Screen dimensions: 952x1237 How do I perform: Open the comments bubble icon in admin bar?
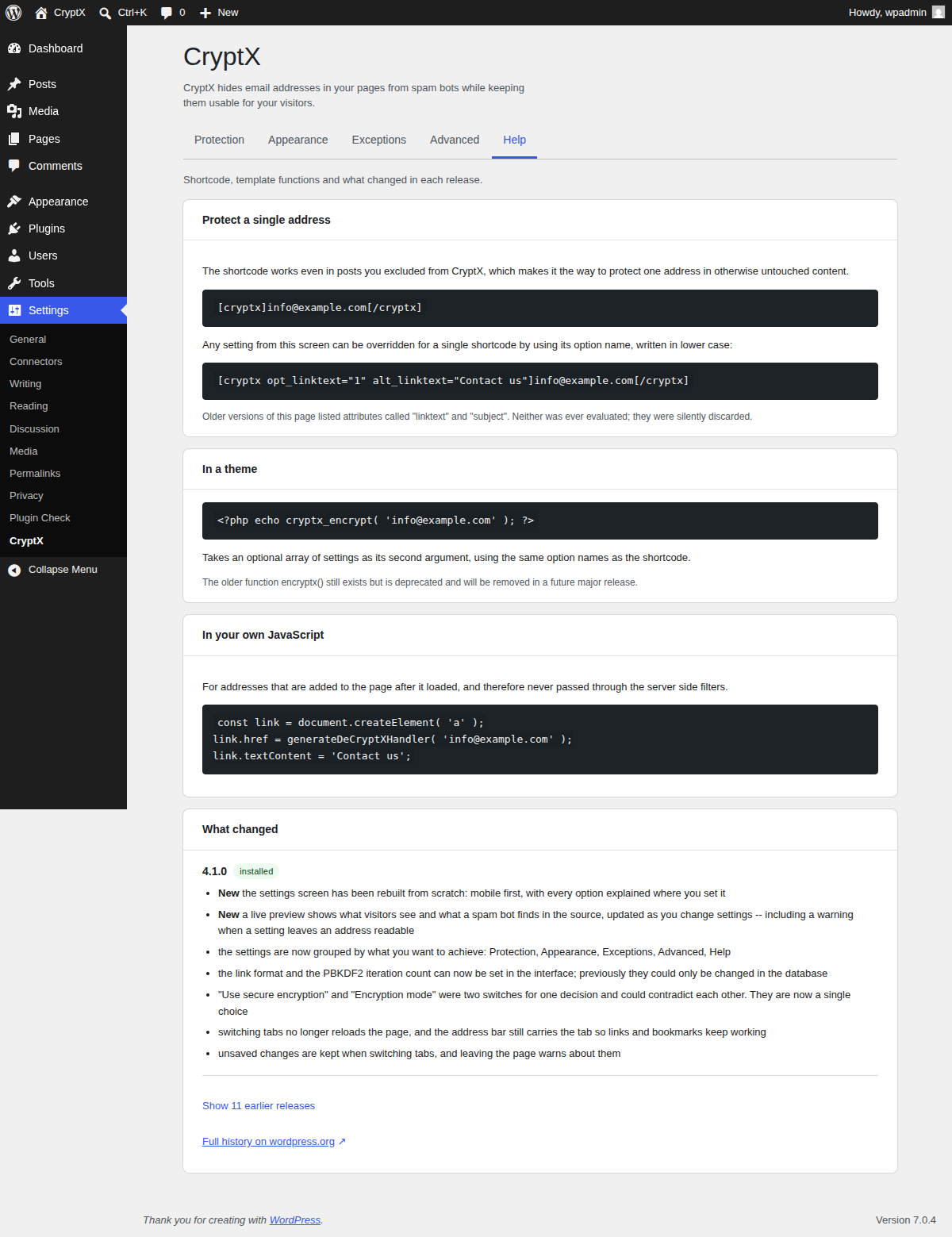click(x=167, y=13)
